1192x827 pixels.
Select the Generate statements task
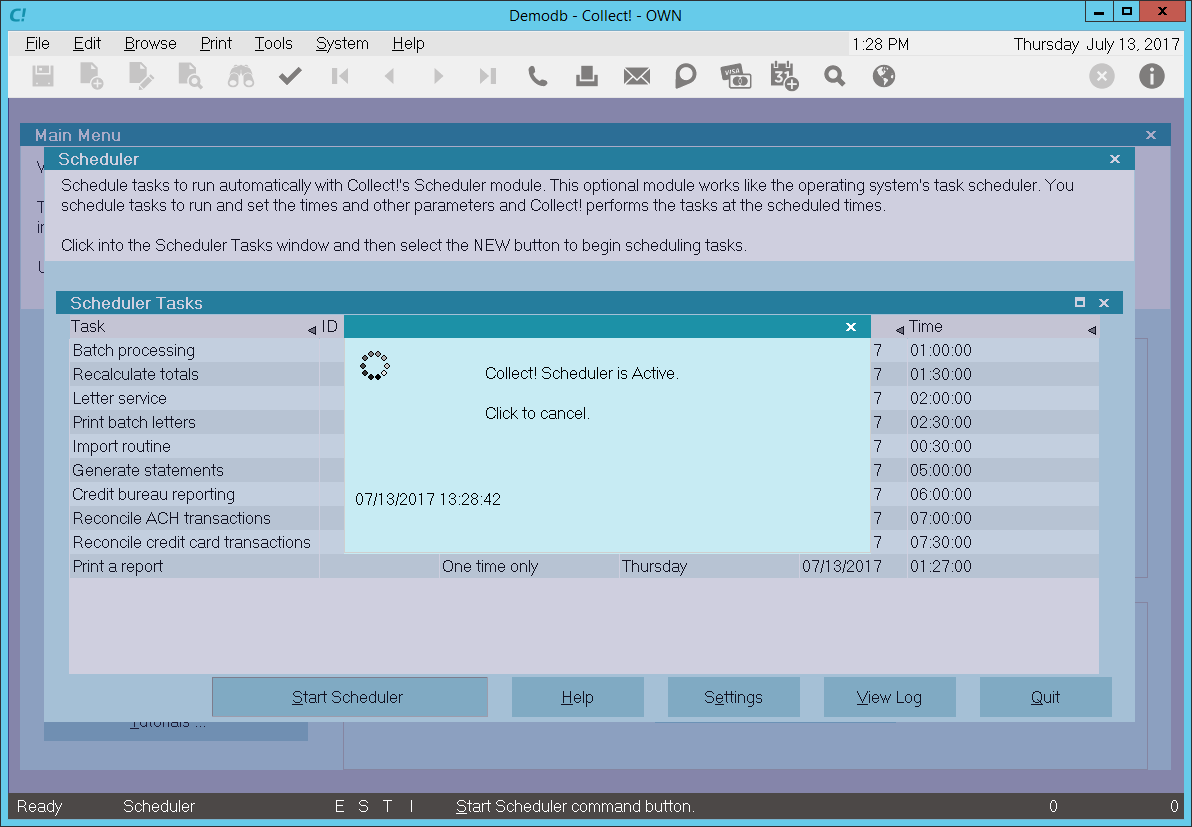tap(194, 470)
